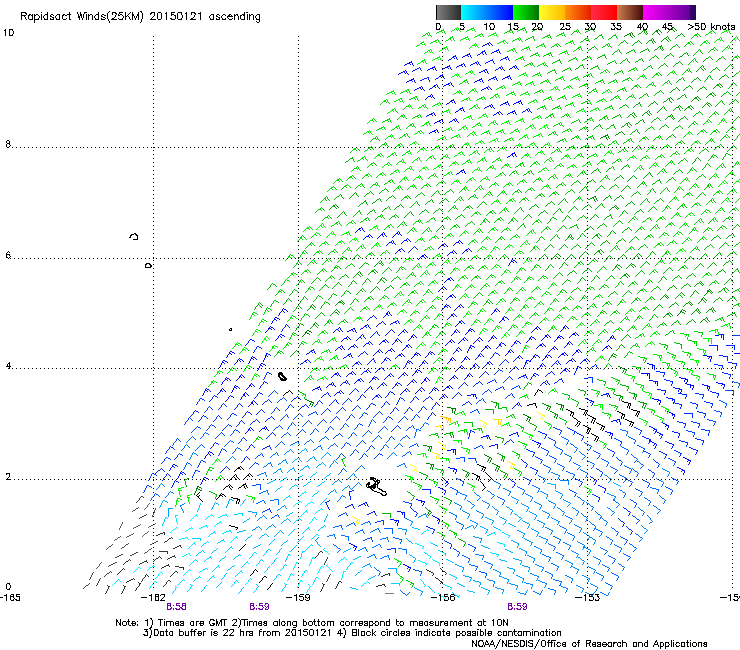Click the magenta 40-45 knots color band
Viewport: 740px width, 650px height.
coord(656,12)
